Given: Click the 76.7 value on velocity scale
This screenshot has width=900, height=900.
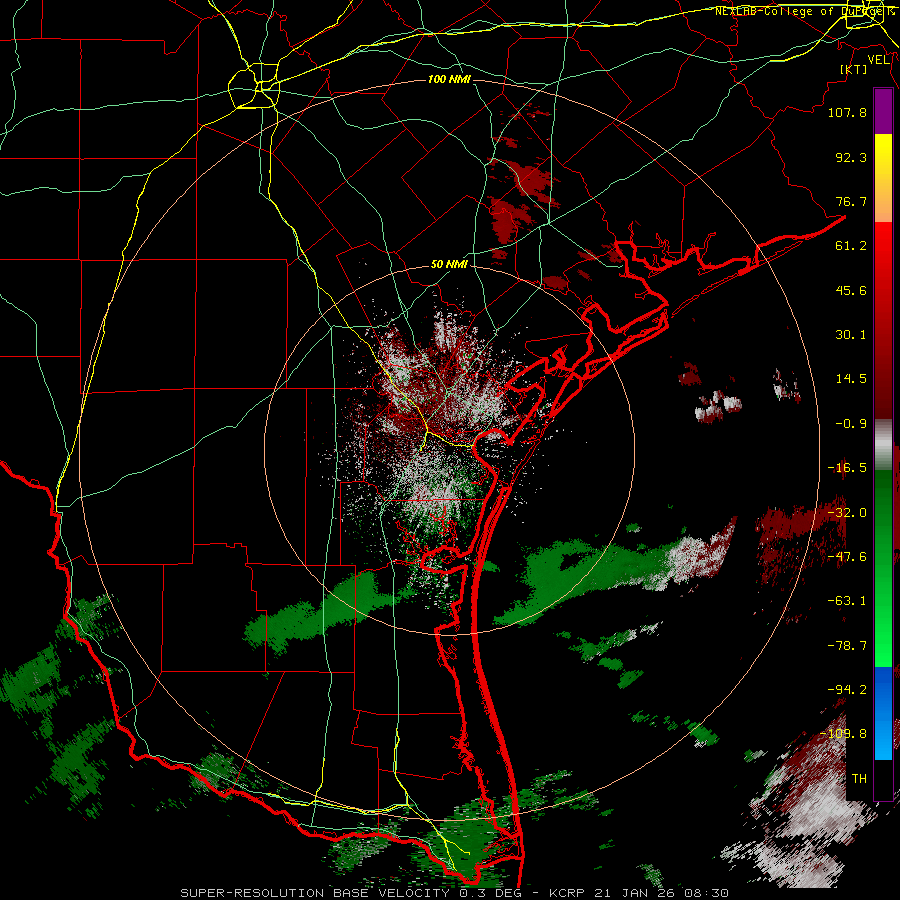Looking at the screenshot, I should (851, 201).
